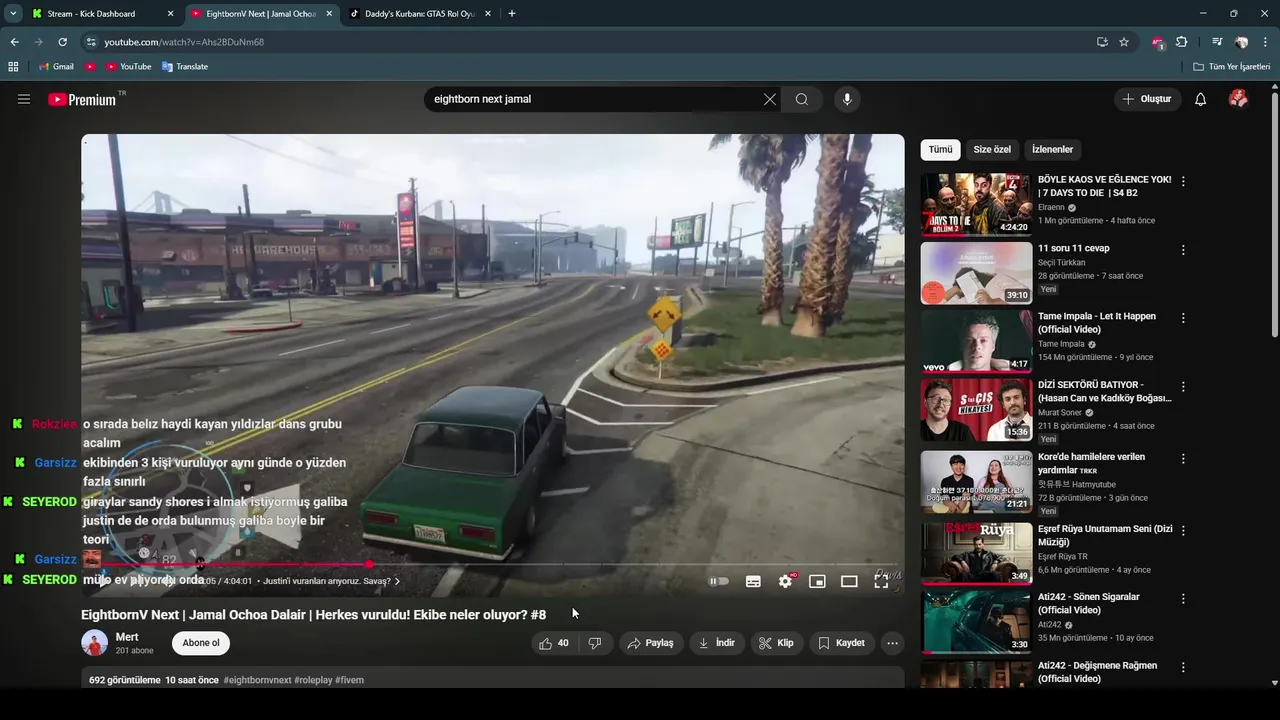Screen dimensions: 1280x720
Task: Open more actions for the video
Action: click(x=892, y=643)
